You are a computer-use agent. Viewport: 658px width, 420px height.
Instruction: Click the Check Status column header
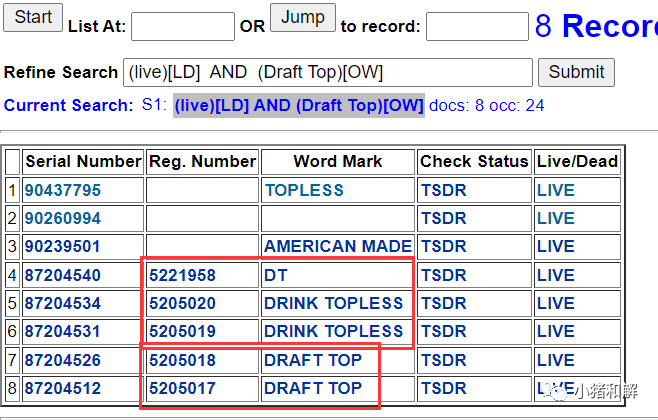474,162
